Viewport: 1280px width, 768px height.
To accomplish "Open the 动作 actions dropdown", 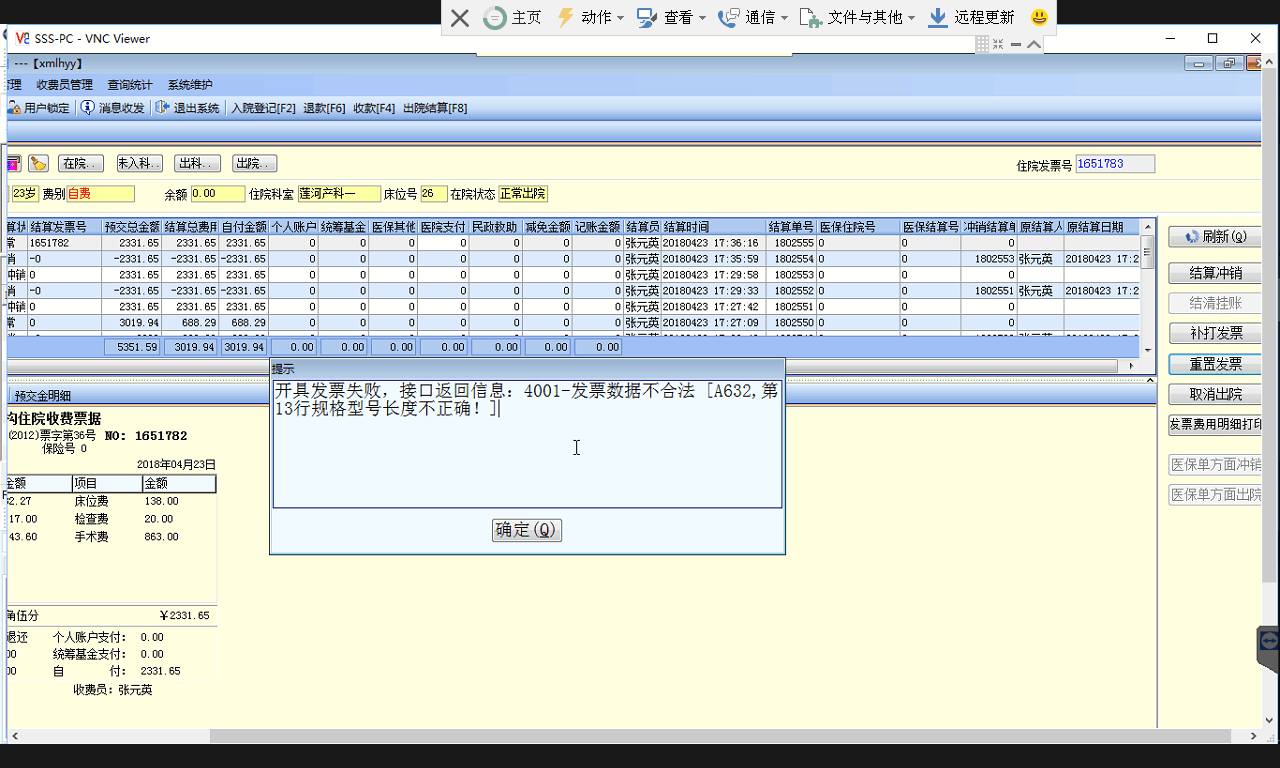I will [590, 18].
